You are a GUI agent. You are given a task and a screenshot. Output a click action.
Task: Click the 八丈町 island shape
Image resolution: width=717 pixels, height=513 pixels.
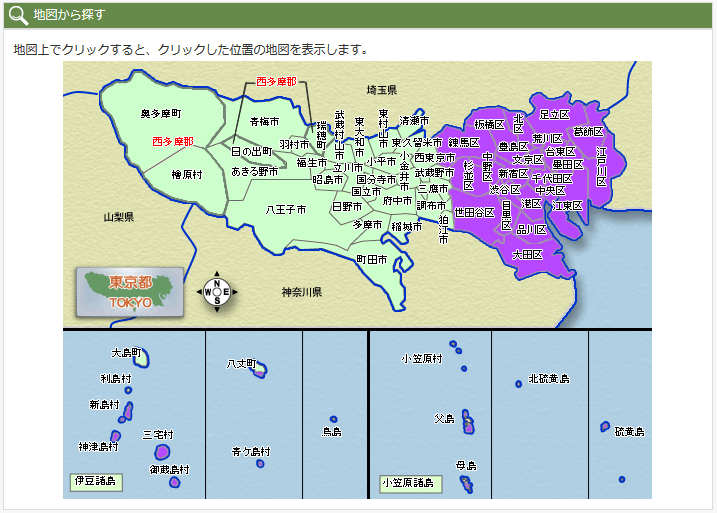pos(260,372)
